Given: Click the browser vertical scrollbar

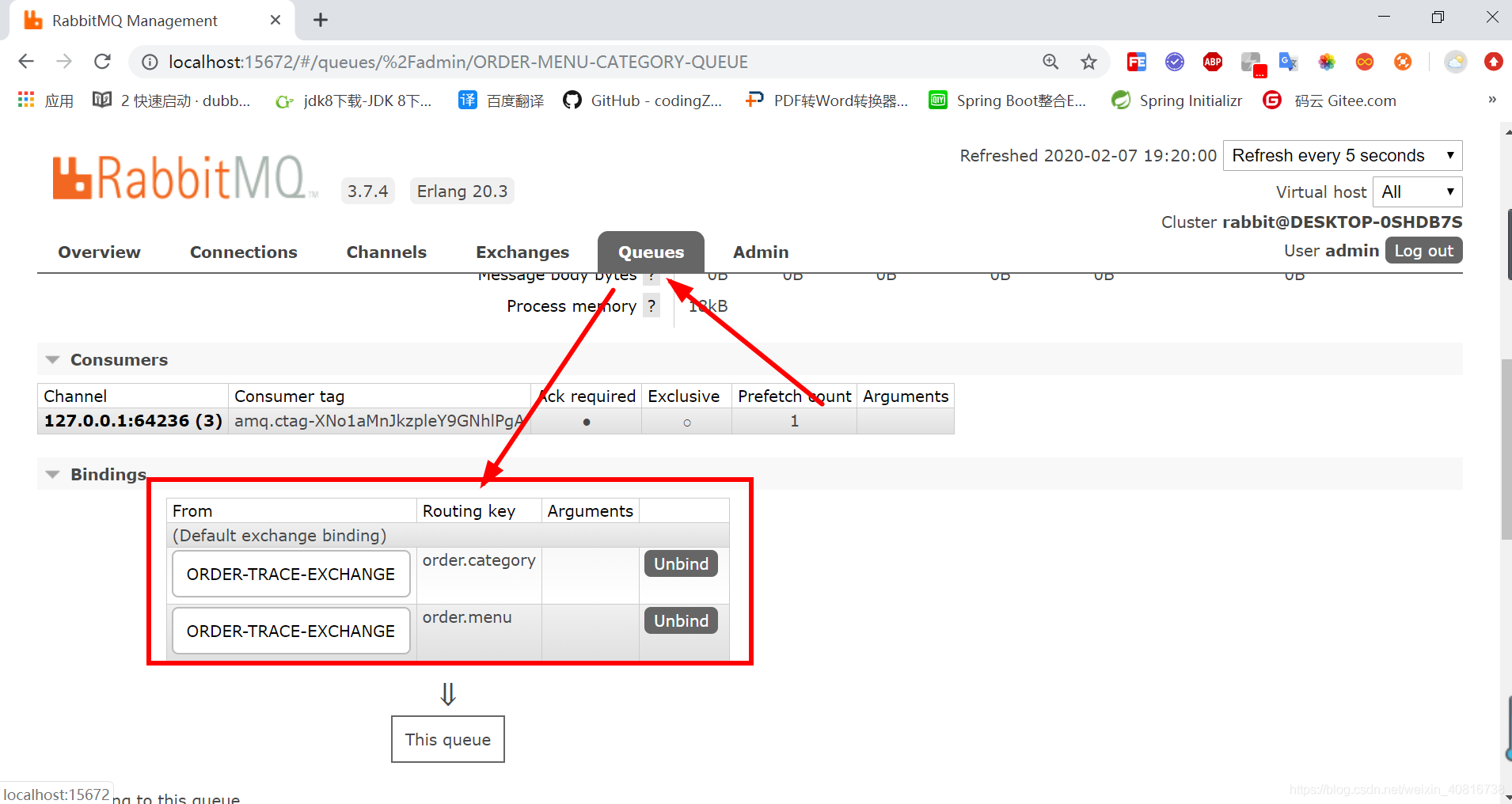Looking at the screenshot, I should tap(1506, 449).
